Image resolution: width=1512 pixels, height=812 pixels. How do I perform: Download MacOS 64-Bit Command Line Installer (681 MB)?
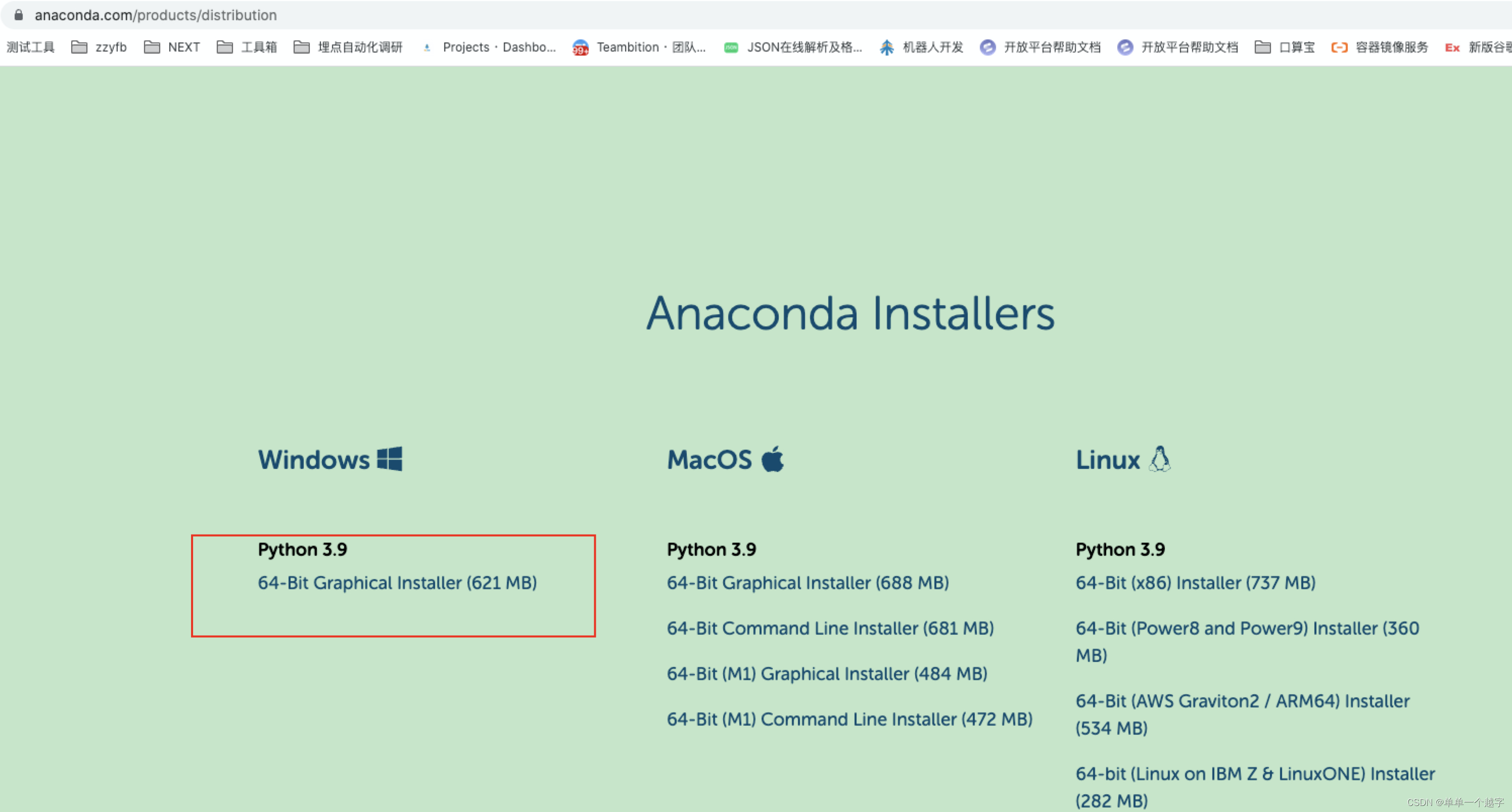(x=830, y=628)
